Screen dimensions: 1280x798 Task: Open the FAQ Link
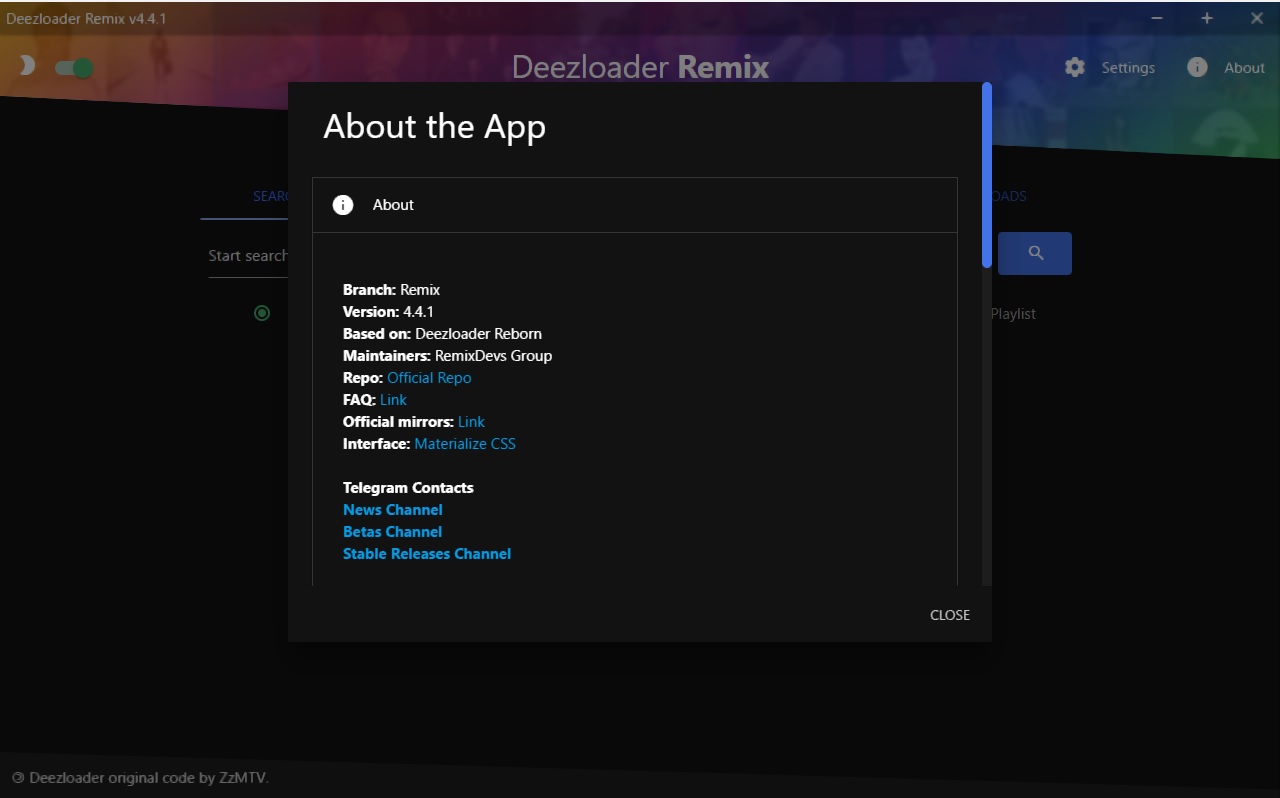[393, 400]
